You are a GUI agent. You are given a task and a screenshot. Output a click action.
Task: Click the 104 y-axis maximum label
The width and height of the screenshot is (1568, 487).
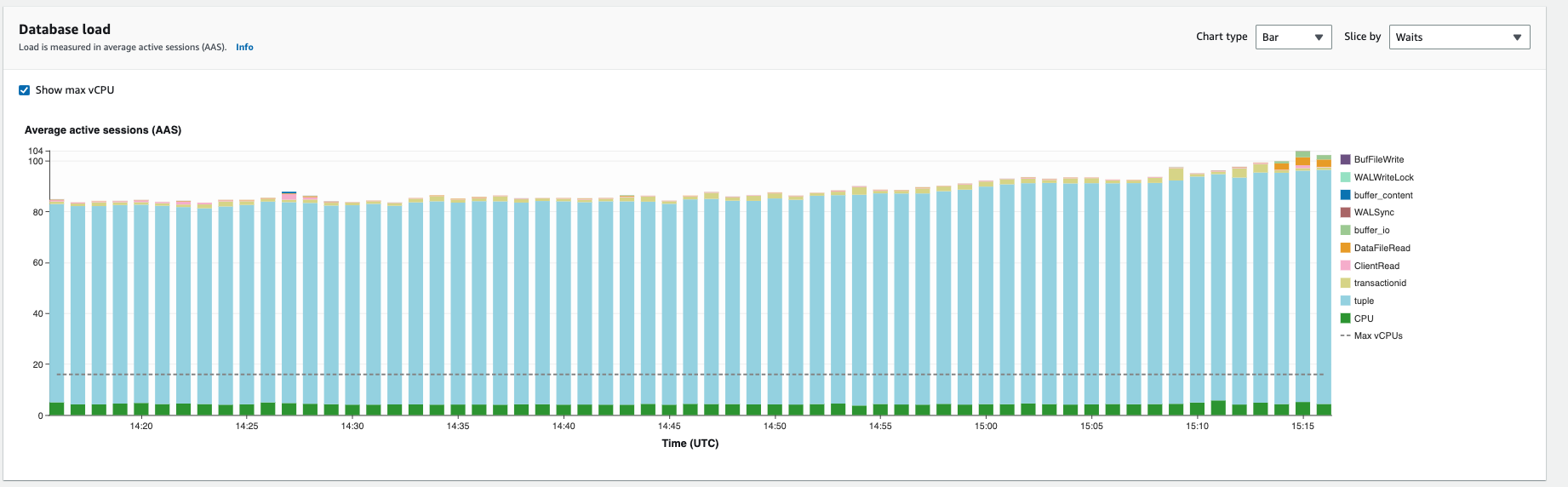point(36,151)
